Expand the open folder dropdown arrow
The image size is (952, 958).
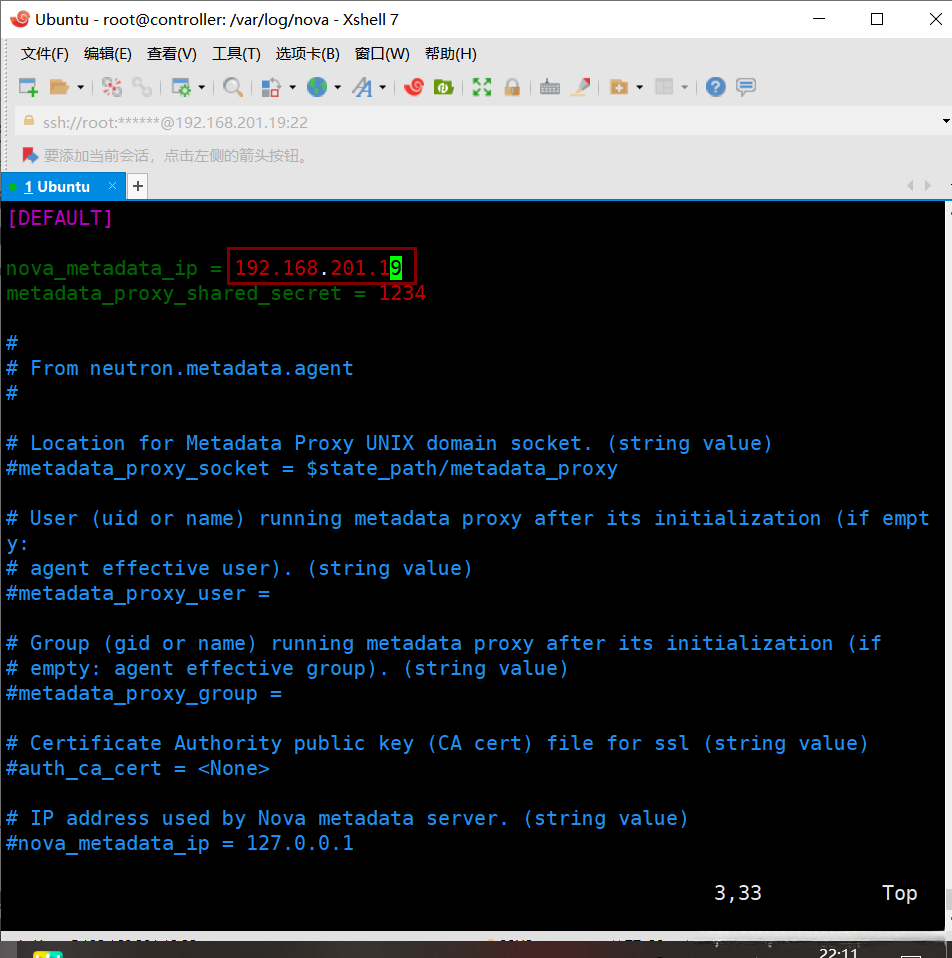pyautogui.click(x=81, y=88)
